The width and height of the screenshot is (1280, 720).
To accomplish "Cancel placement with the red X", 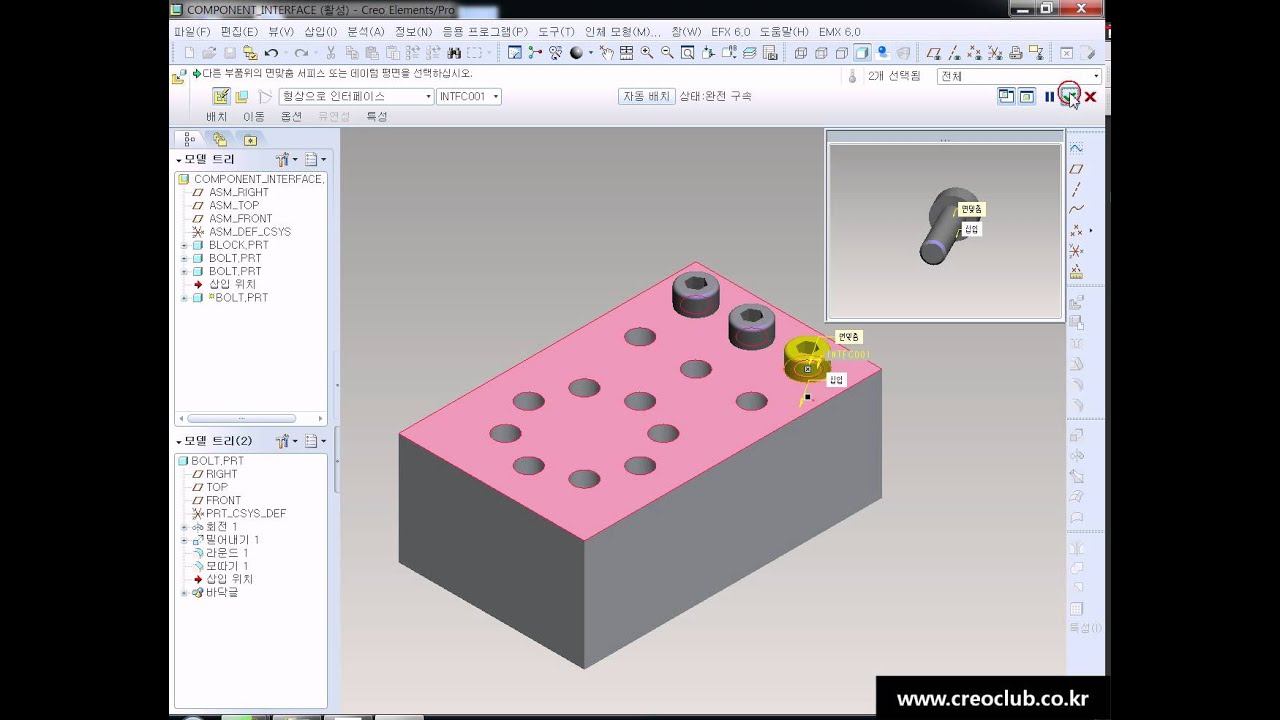I will tap(1090, 97).
